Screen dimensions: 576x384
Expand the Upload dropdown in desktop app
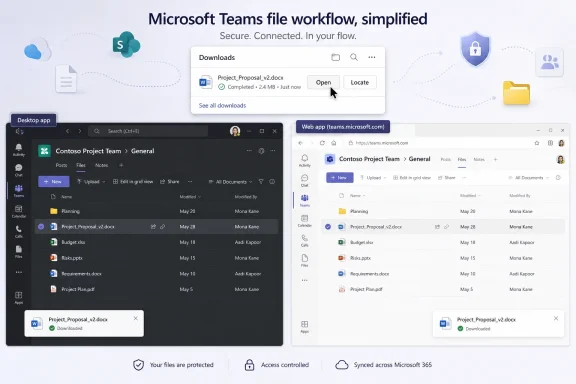91,182
